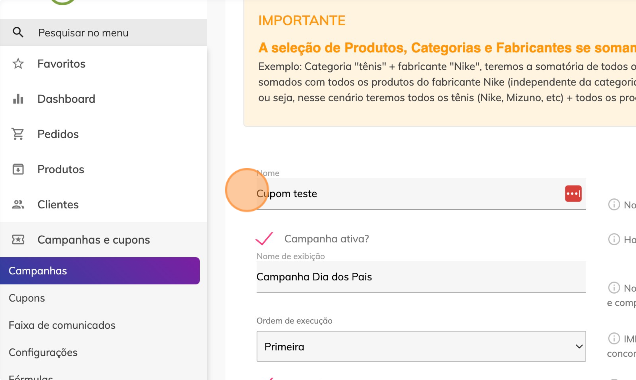The image size is (636, 380).
Task: Go to Faixa de comunicados
Action: [62, 325]
